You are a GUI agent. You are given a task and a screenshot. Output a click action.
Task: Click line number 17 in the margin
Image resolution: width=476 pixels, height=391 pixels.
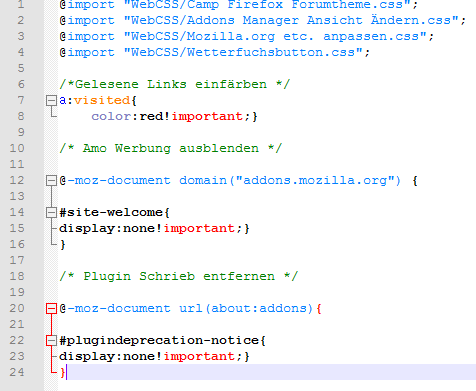[17, 260]
